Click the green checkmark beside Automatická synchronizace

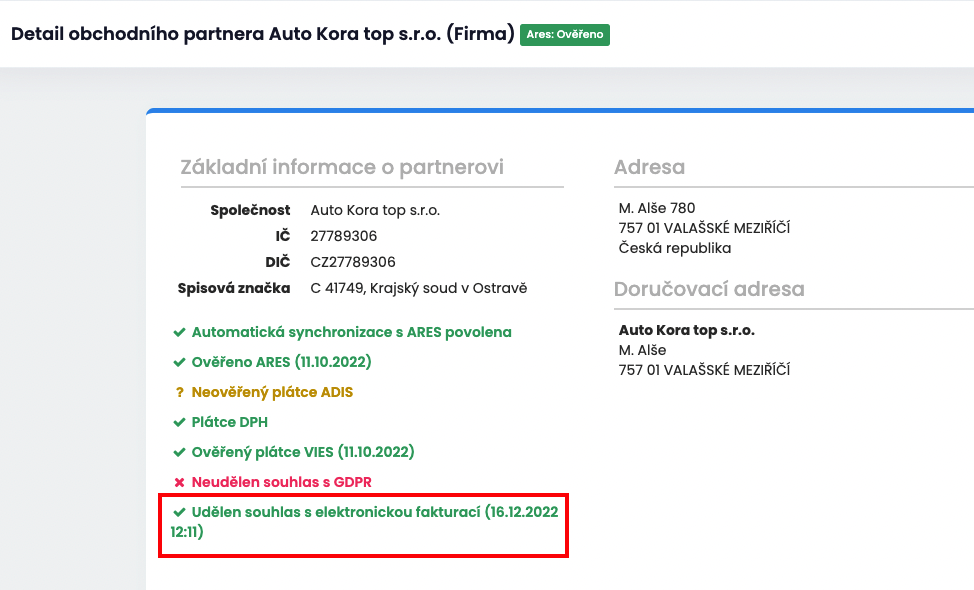(x=179, y=332)
